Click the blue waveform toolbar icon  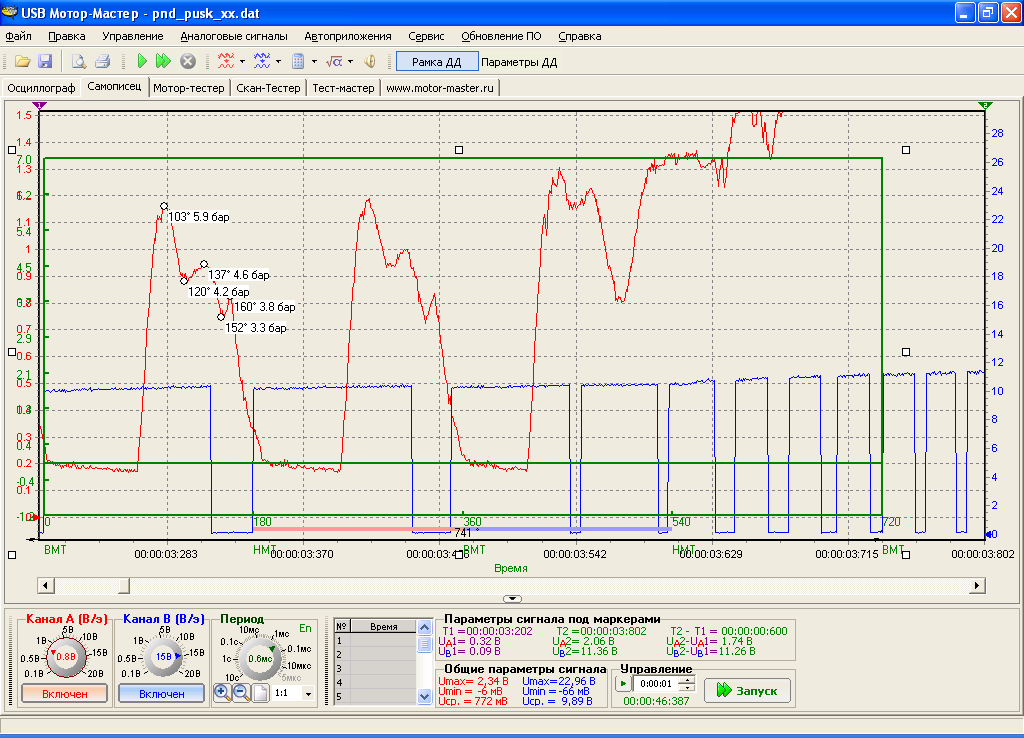tap(262, 61)
